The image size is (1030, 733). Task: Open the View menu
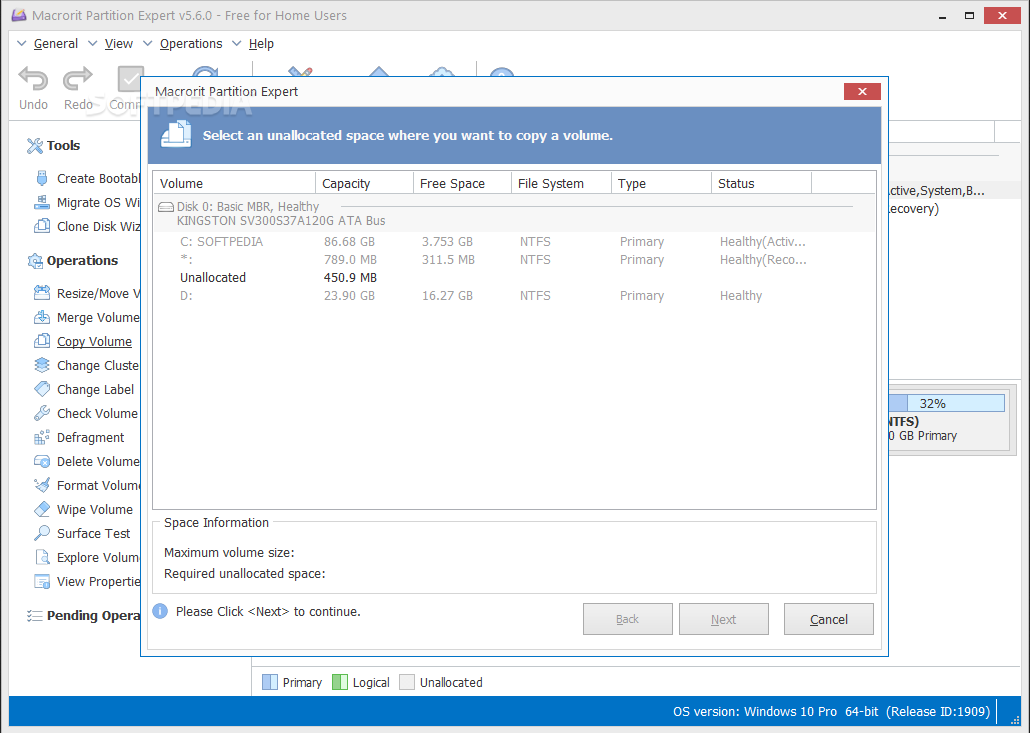coord(119,43)
